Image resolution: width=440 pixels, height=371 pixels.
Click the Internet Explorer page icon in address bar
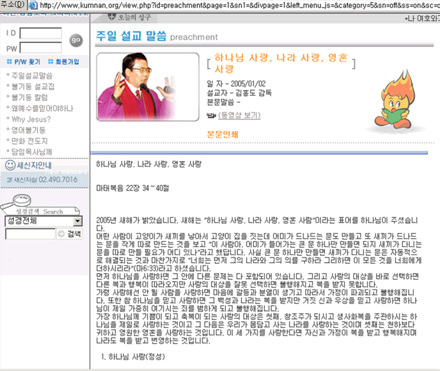click(33, 5)
